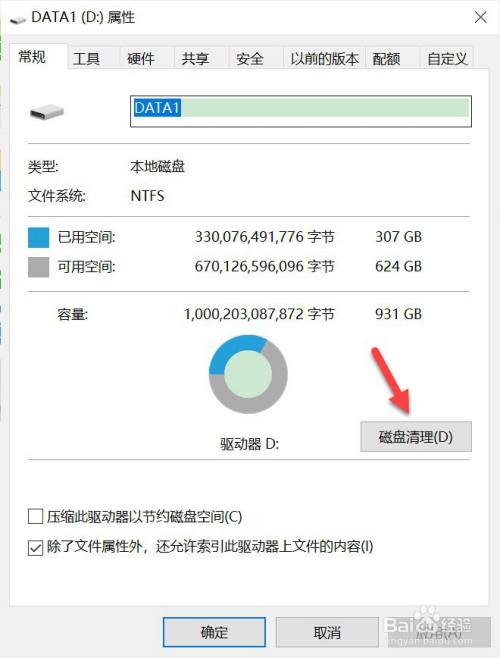Go to the 安全 tab
This screenshot has width=500, height=658.
tap(250, 58)
